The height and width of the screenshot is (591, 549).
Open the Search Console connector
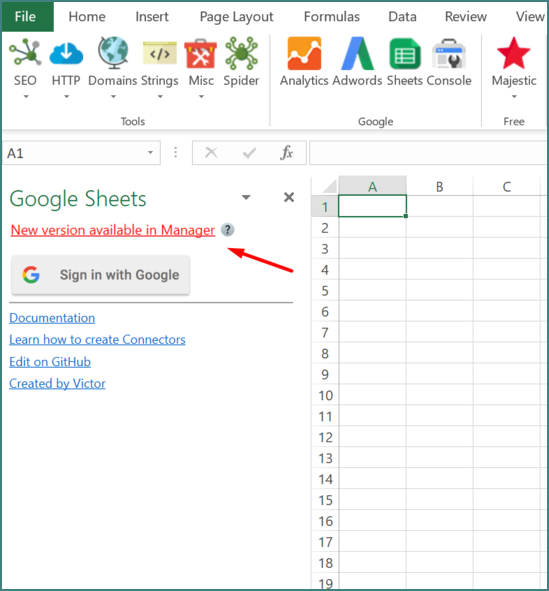pos(449,54)
